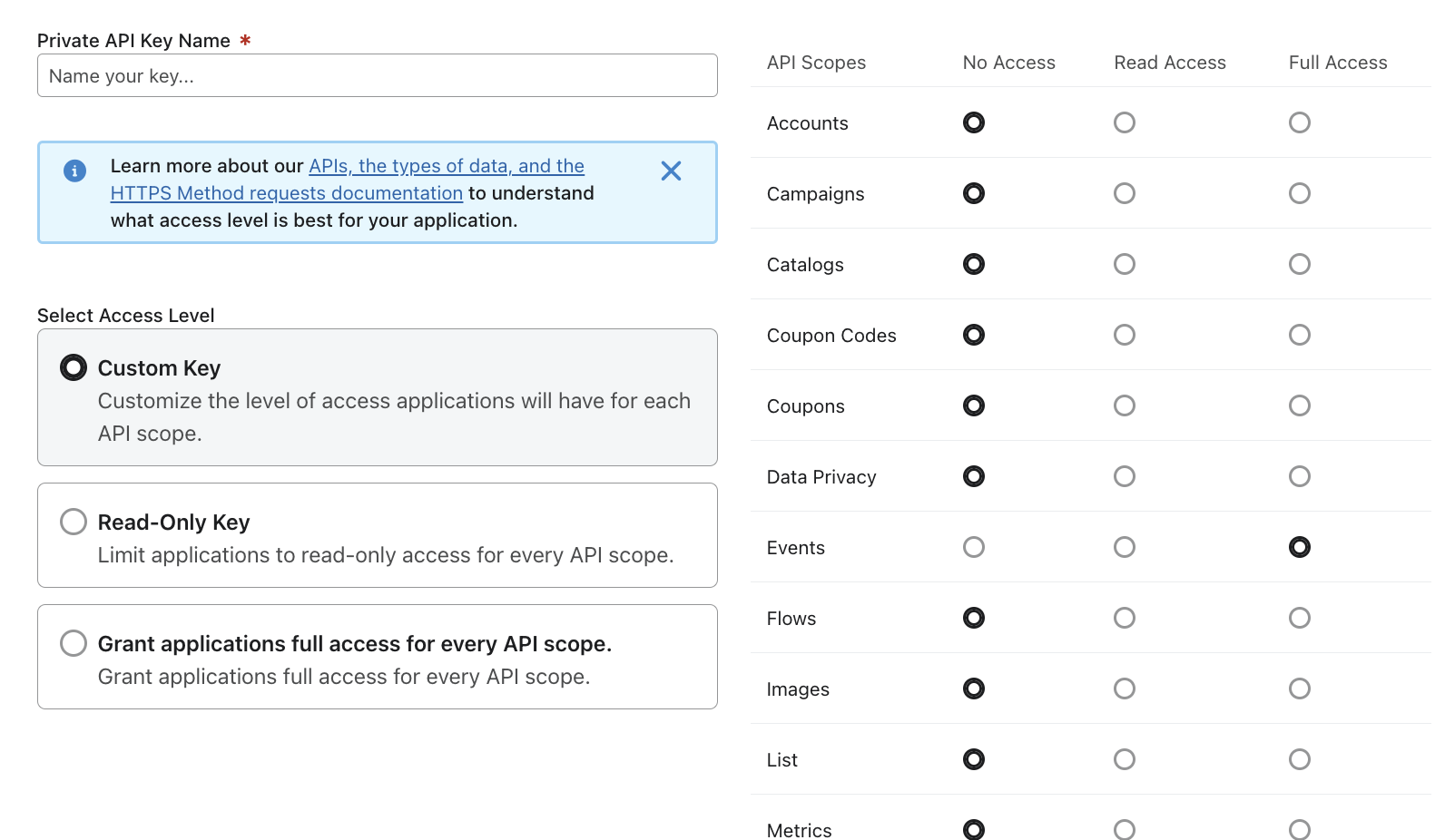Click the 'Campaigns' scope label

[x=816, y=194]
